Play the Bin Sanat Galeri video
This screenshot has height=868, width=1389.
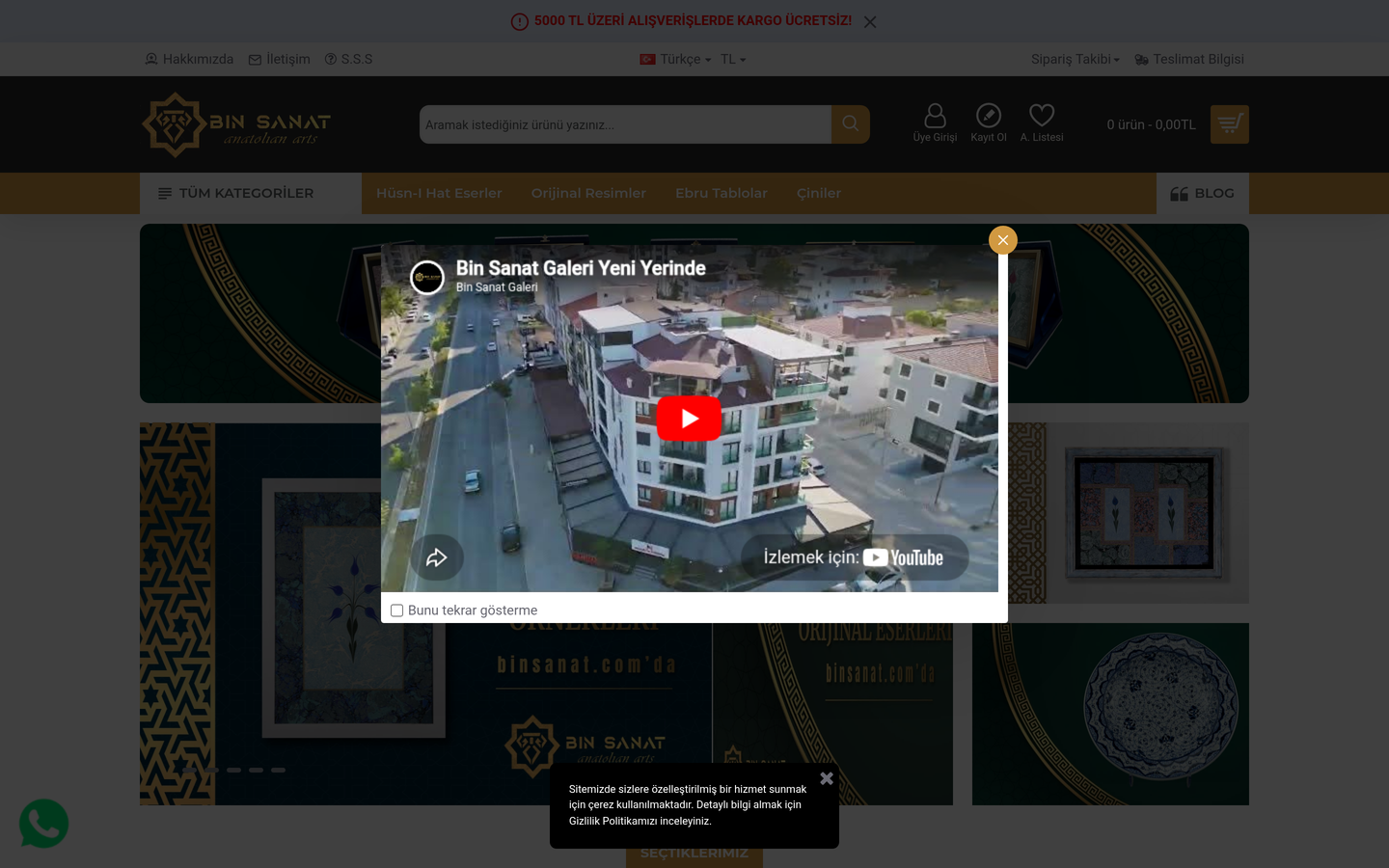click(689, 419)
